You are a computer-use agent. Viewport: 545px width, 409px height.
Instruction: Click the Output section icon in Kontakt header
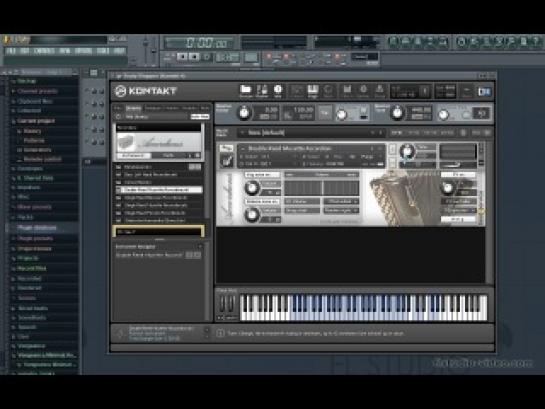[297, 91]
